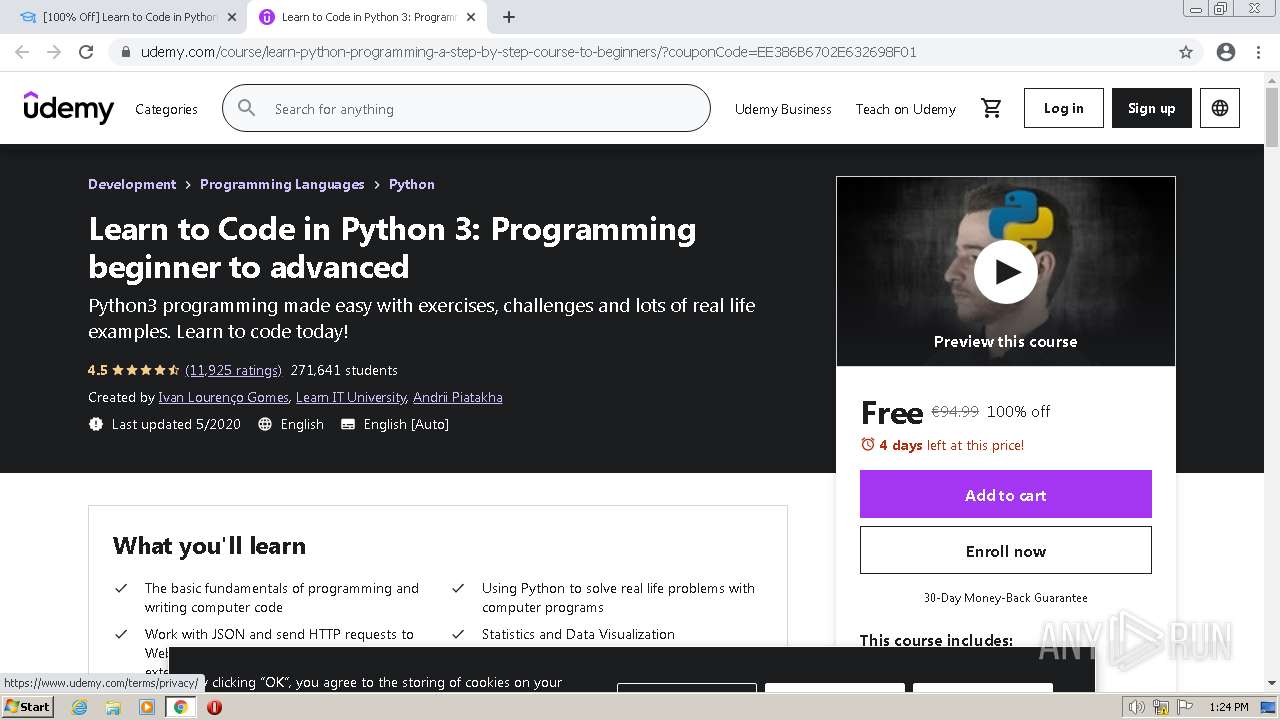Viewport: 1280px width, 720px height.
Task: Click the network tray icon
Action: click(1161, 707)
